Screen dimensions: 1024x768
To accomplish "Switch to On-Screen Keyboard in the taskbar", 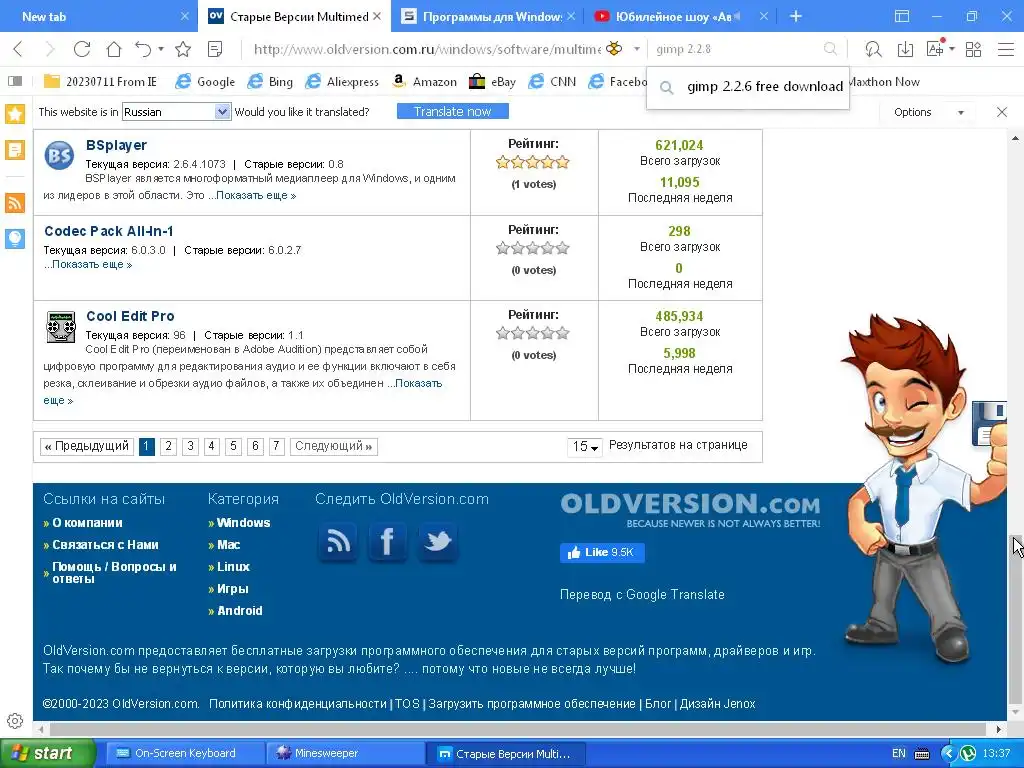I will pos(185,754).
